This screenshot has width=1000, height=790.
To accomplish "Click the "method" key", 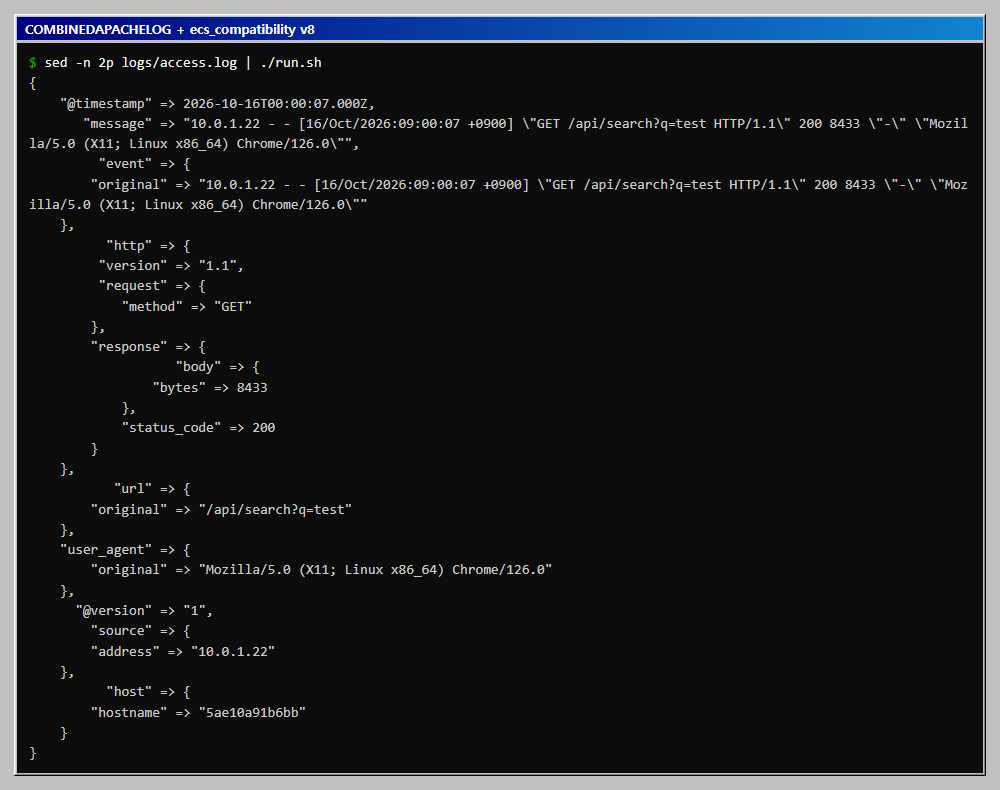I will click(x=152, y=307).
